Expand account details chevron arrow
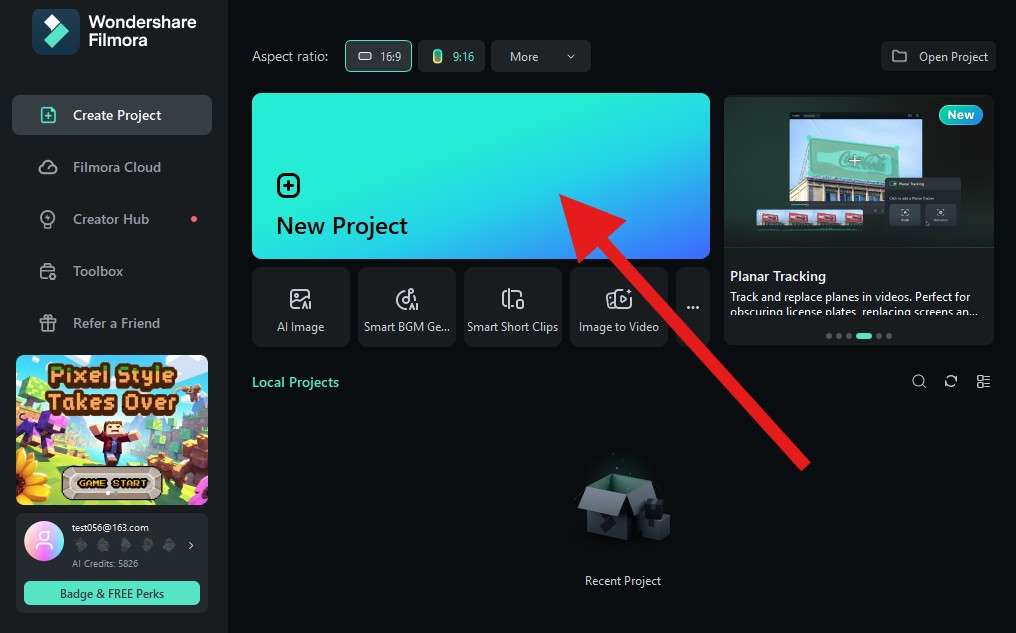 pos(191,546)
